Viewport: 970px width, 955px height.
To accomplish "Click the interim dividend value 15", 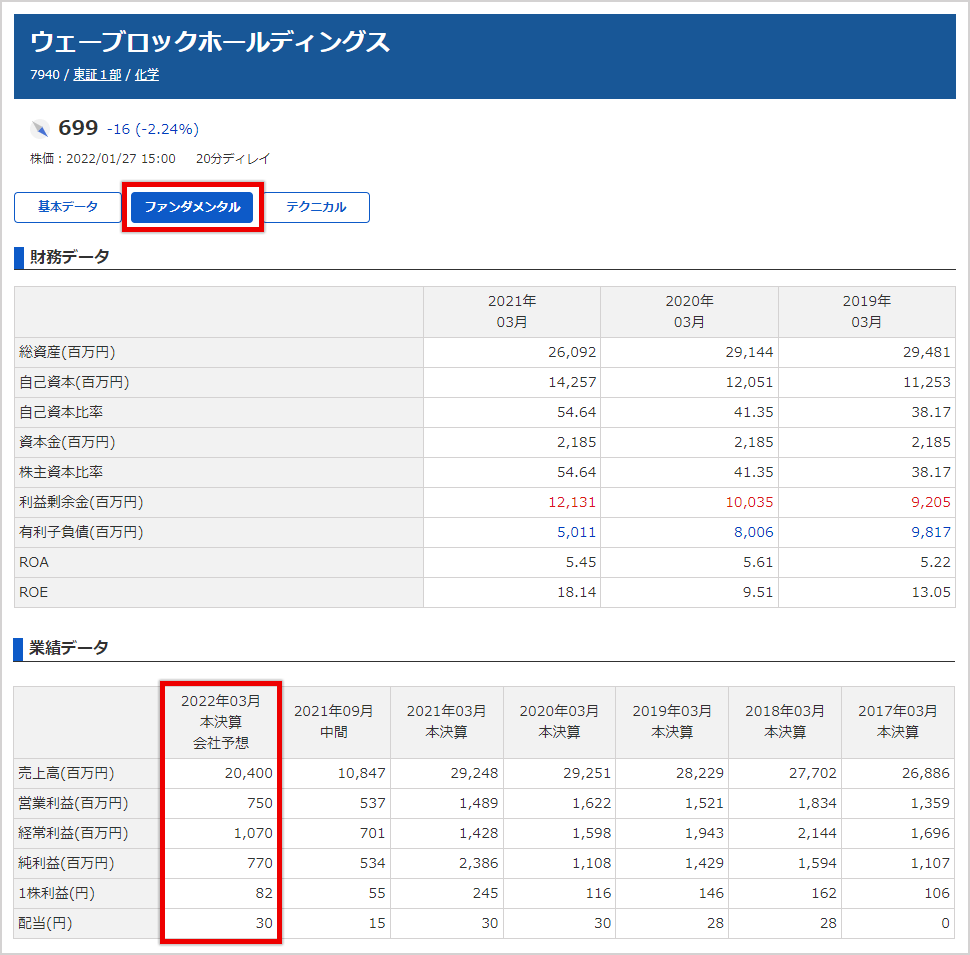I will point(377,923).
